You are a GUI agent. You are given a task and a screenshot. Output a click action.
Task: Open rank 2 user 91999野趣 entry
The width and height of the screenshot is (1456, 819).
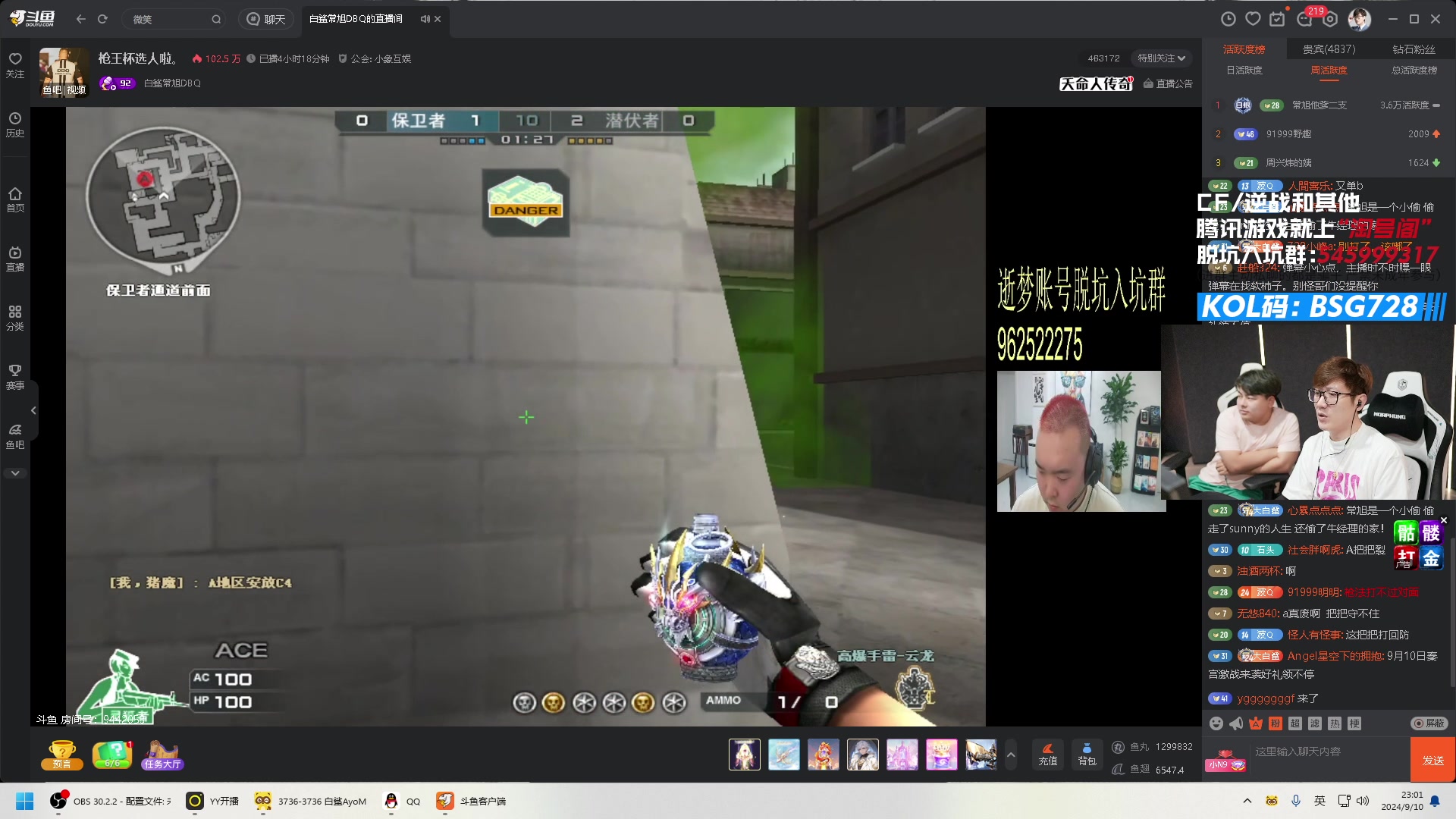1329,133
